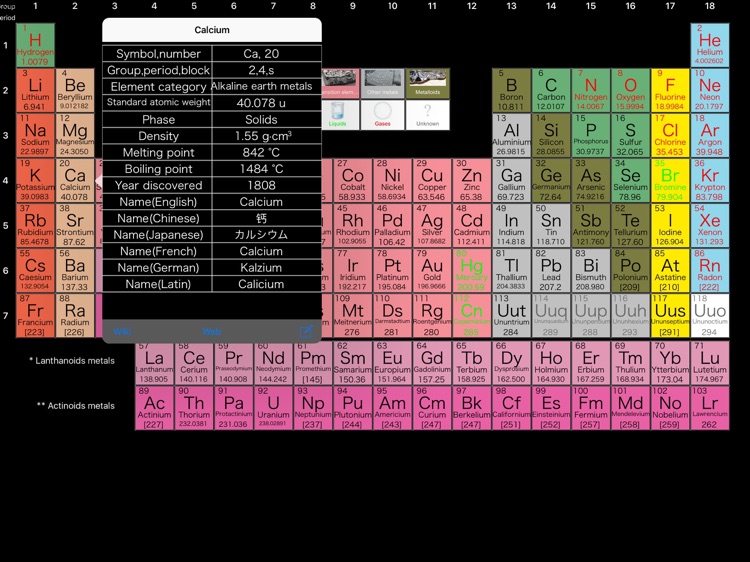Open the Argon element tile
The width and height of the screenshot is (750, 562).
point(710,135)
